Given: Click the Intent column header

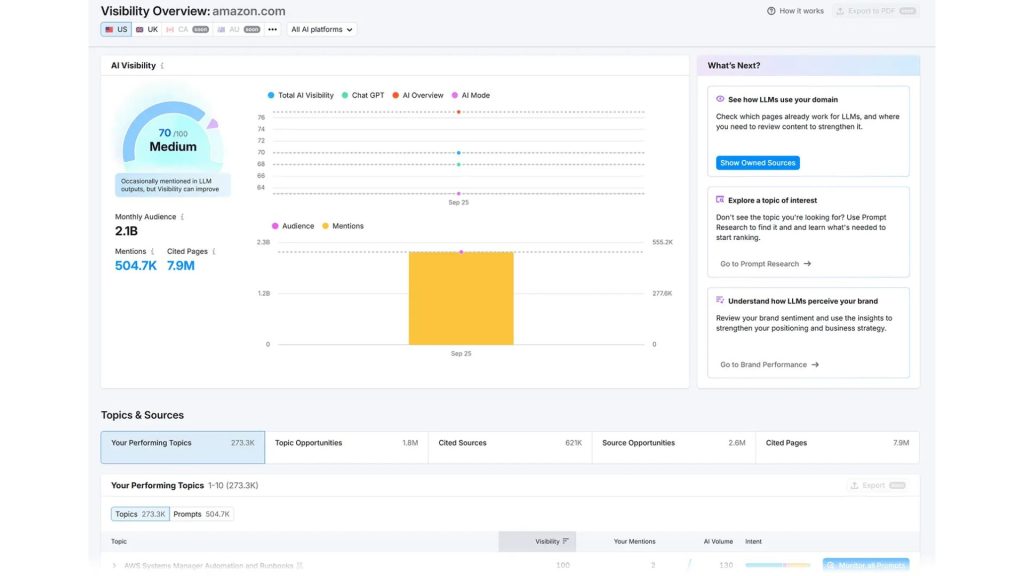Looking at the screenshot, I should pyautogui.click(x=753, y=541).
